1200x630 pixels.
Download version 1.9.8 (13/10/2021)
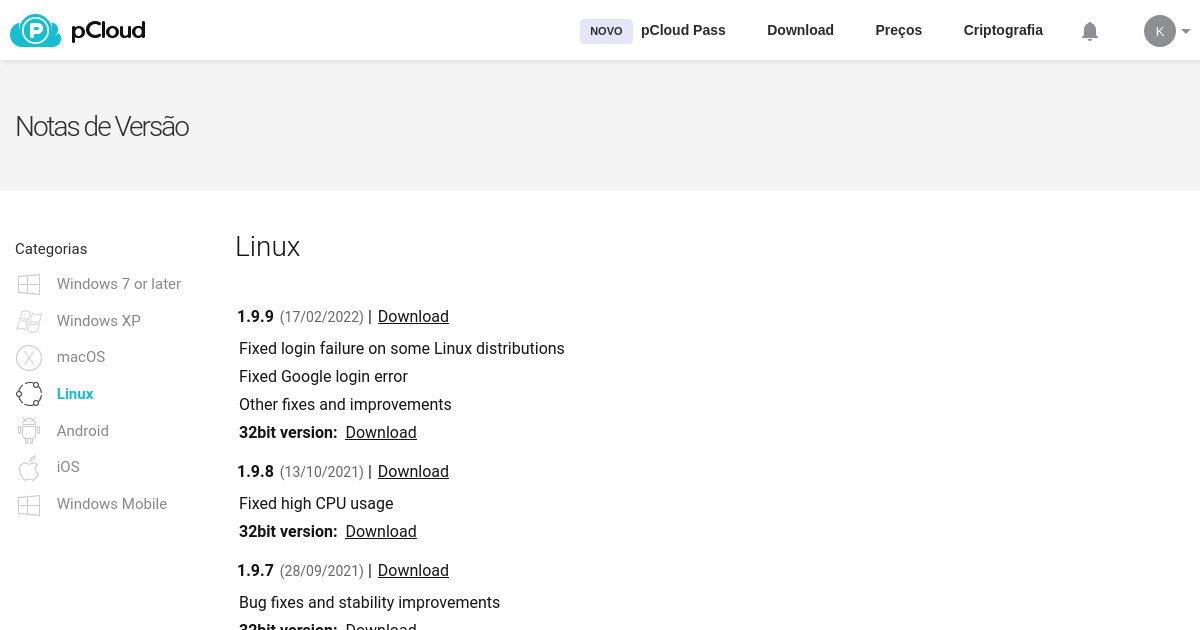click(x=413, y=472)
